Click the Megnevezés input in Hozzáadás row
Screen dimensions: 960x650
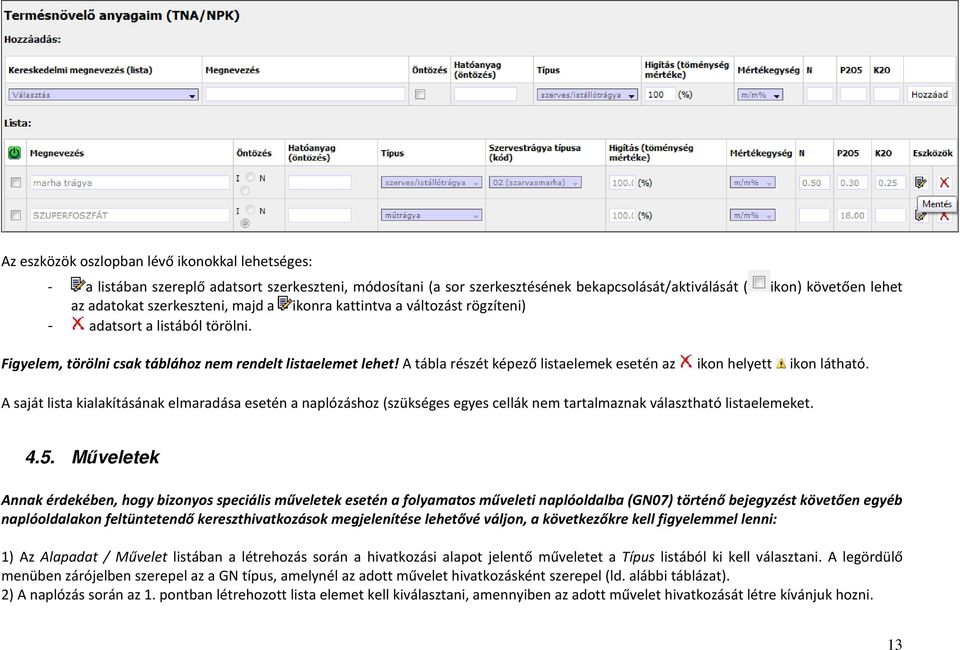point(305,94)
